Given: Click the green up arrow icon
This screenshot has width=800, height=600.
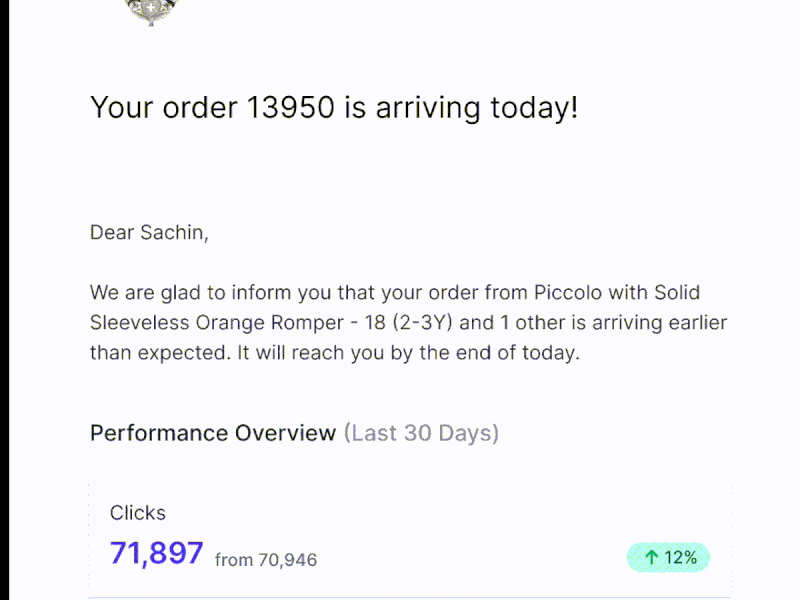Looking at the screenshot, I should pos(651,558).
